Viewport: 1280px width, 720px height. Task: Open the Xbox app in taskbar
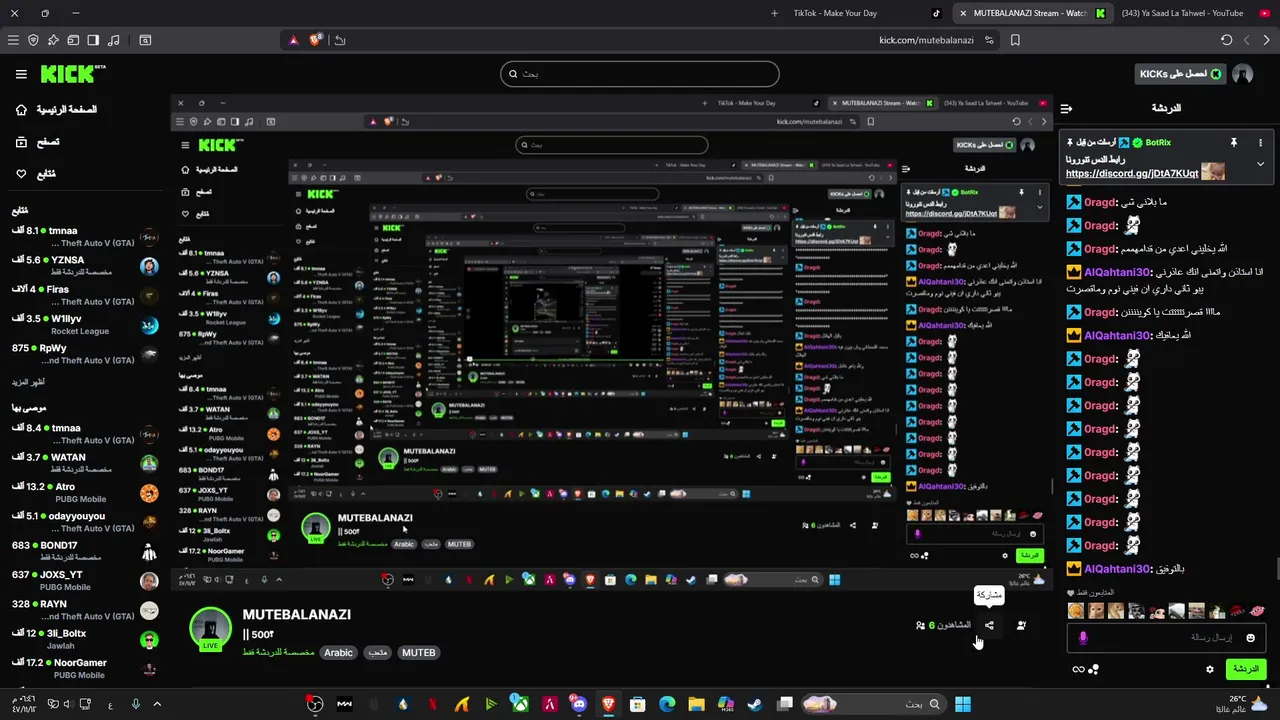point(520,704)
